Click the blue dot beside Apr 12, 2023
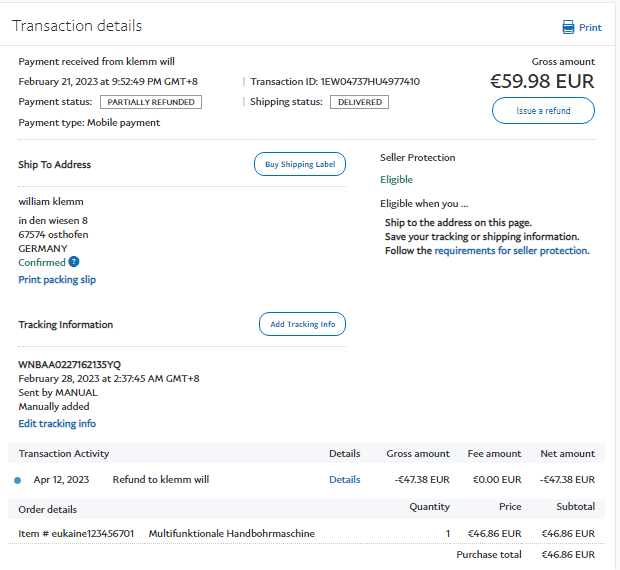The width and height of the screenshot is (620, 570). [x=18, y=480]
